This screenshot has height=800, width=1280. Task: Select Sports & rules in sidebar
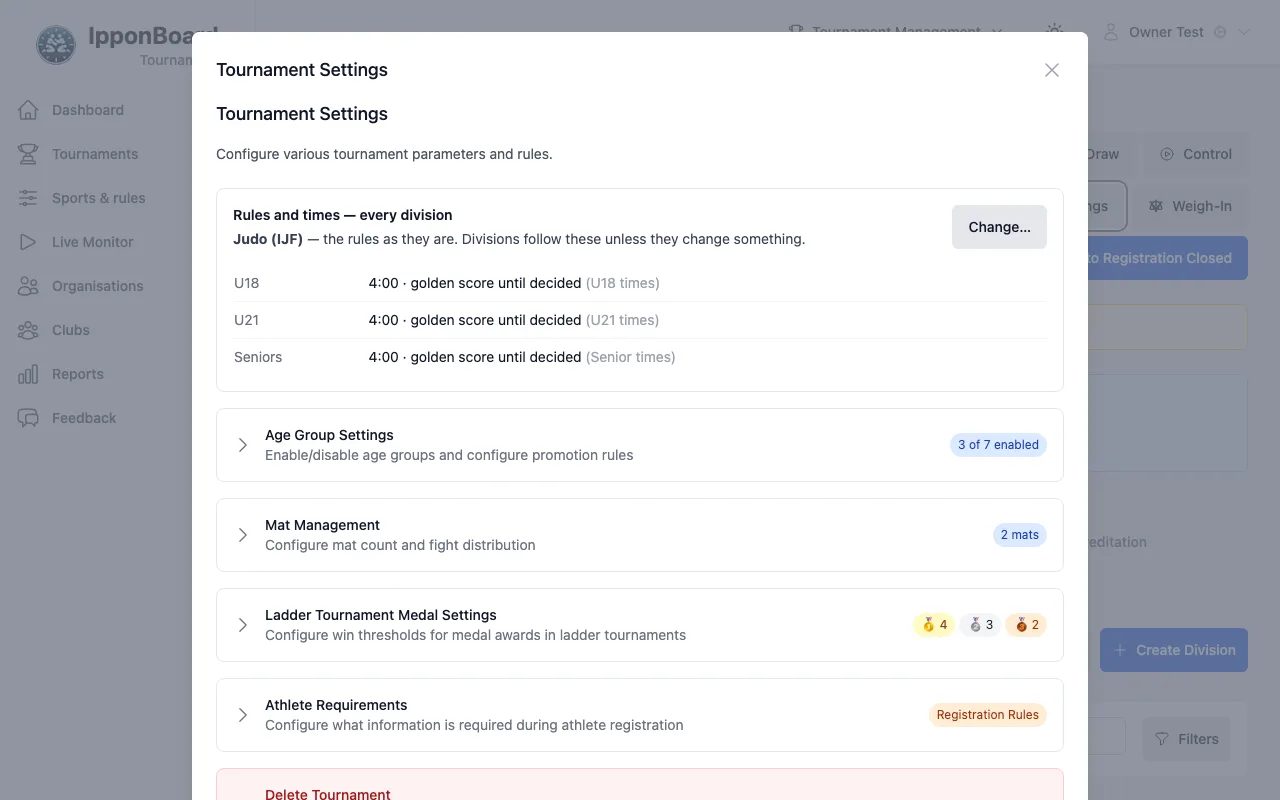coord(98,198)
